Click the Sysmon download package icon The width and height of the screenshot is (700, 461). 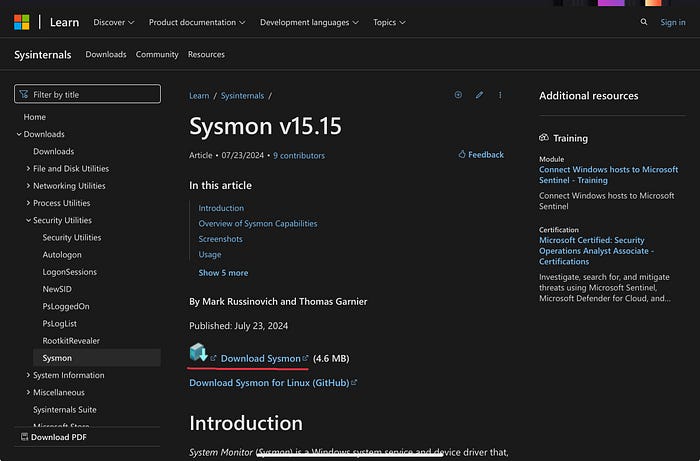(x=199, y=353)
